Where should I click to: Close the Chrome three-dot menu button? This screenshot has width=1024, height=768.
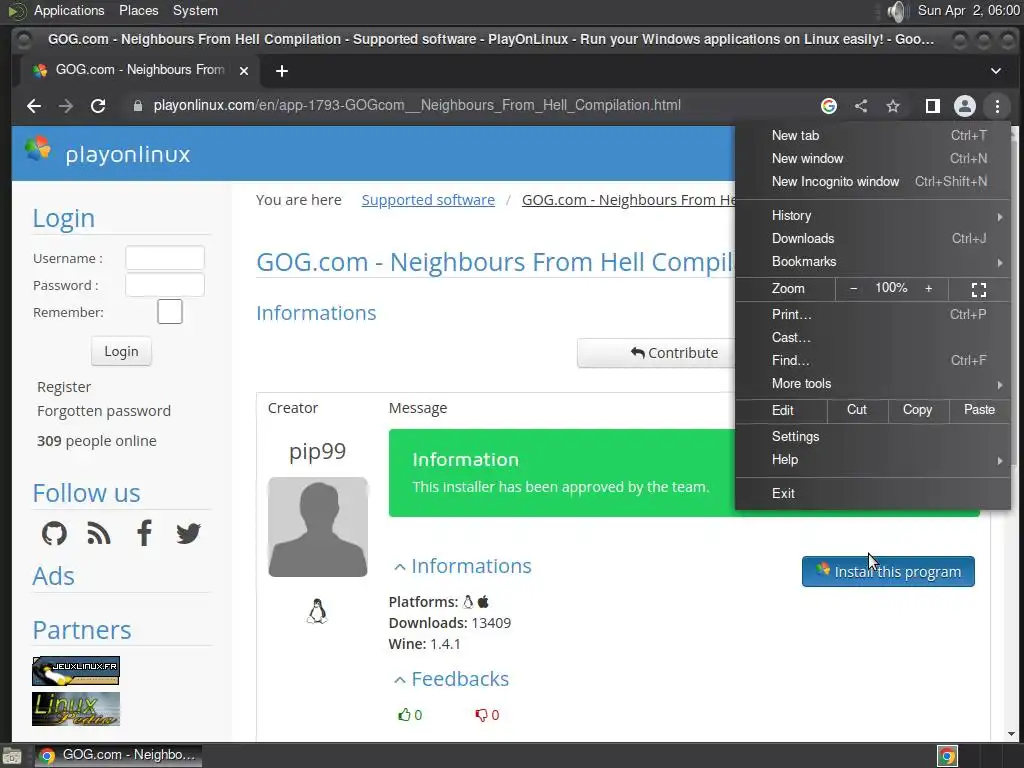point(997,106)
